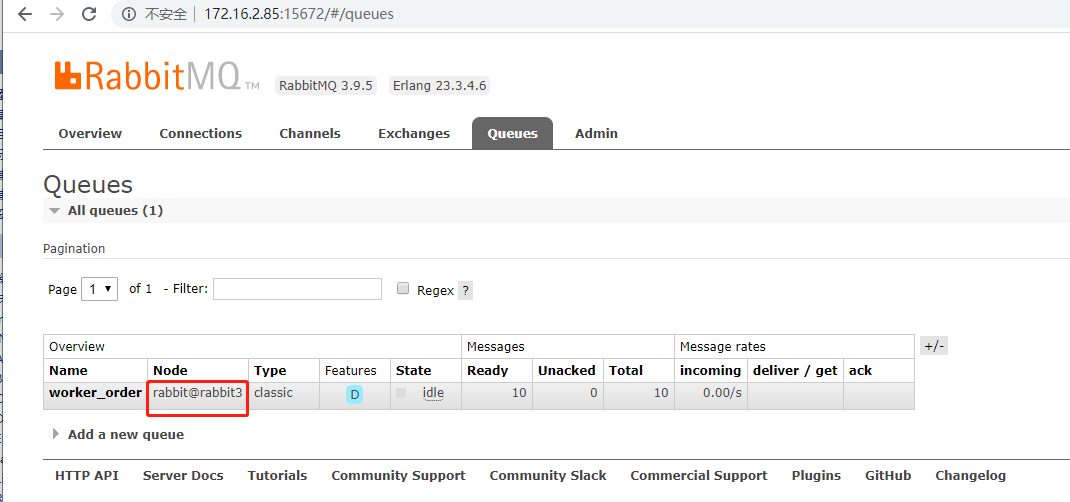The width and height of the screenshot is (1070, 502).
Task: Switch to the Connections tab
Action: (201, 134)
